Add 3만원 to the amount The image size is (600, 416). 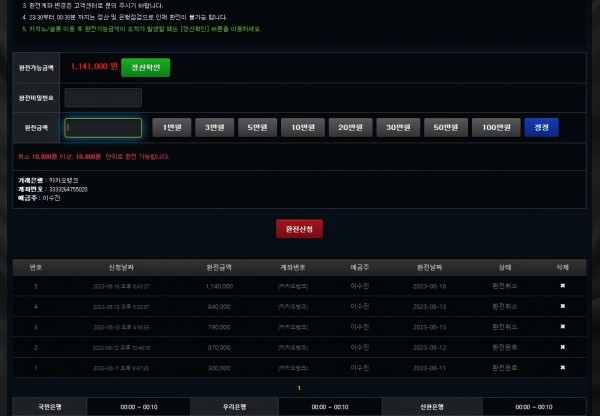[215, 127]
